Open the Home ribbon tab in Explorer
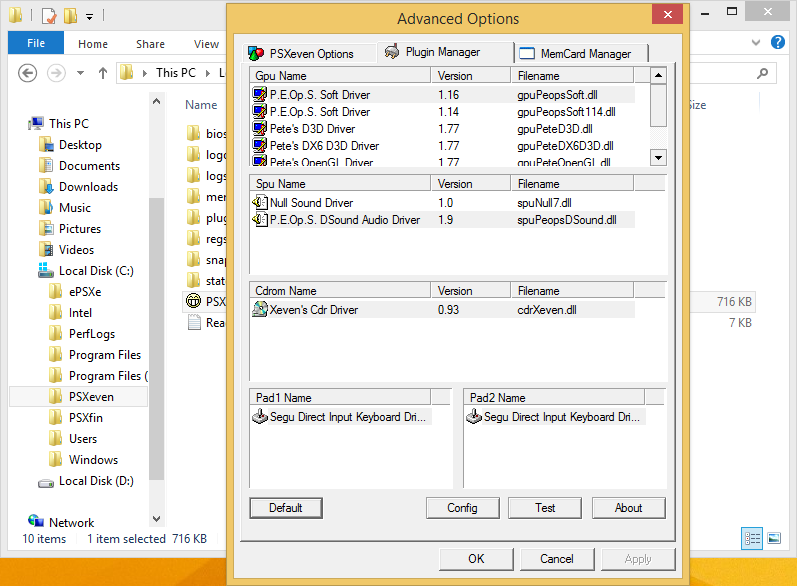This screenshot has width=797, height=586. pyautogui.click(x=93, y=44)
